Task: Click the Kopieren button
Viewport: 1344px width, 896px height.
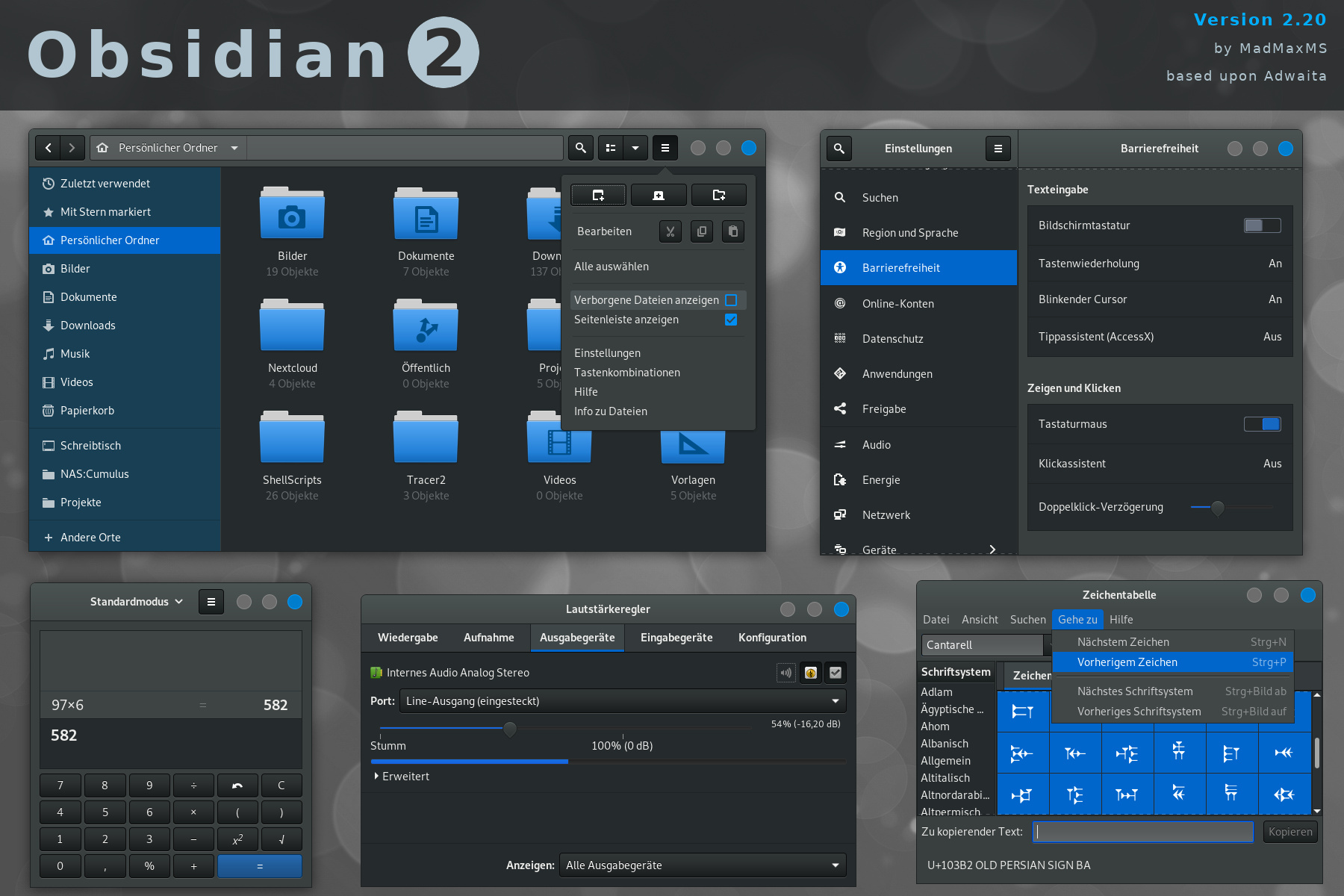Action: coord(1289,831)
